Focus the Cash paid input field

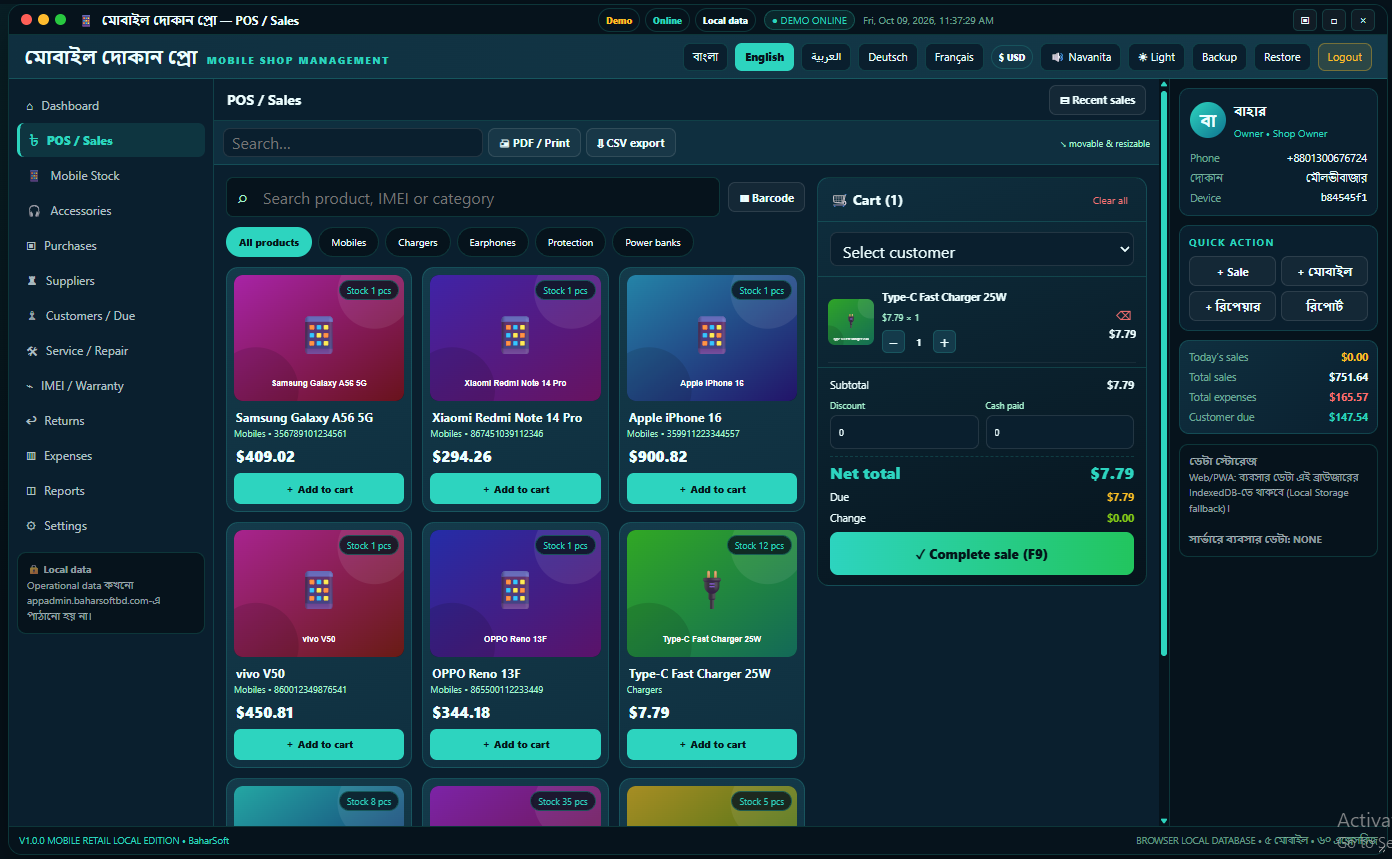pyautogui.click(x=1060, y=432)
